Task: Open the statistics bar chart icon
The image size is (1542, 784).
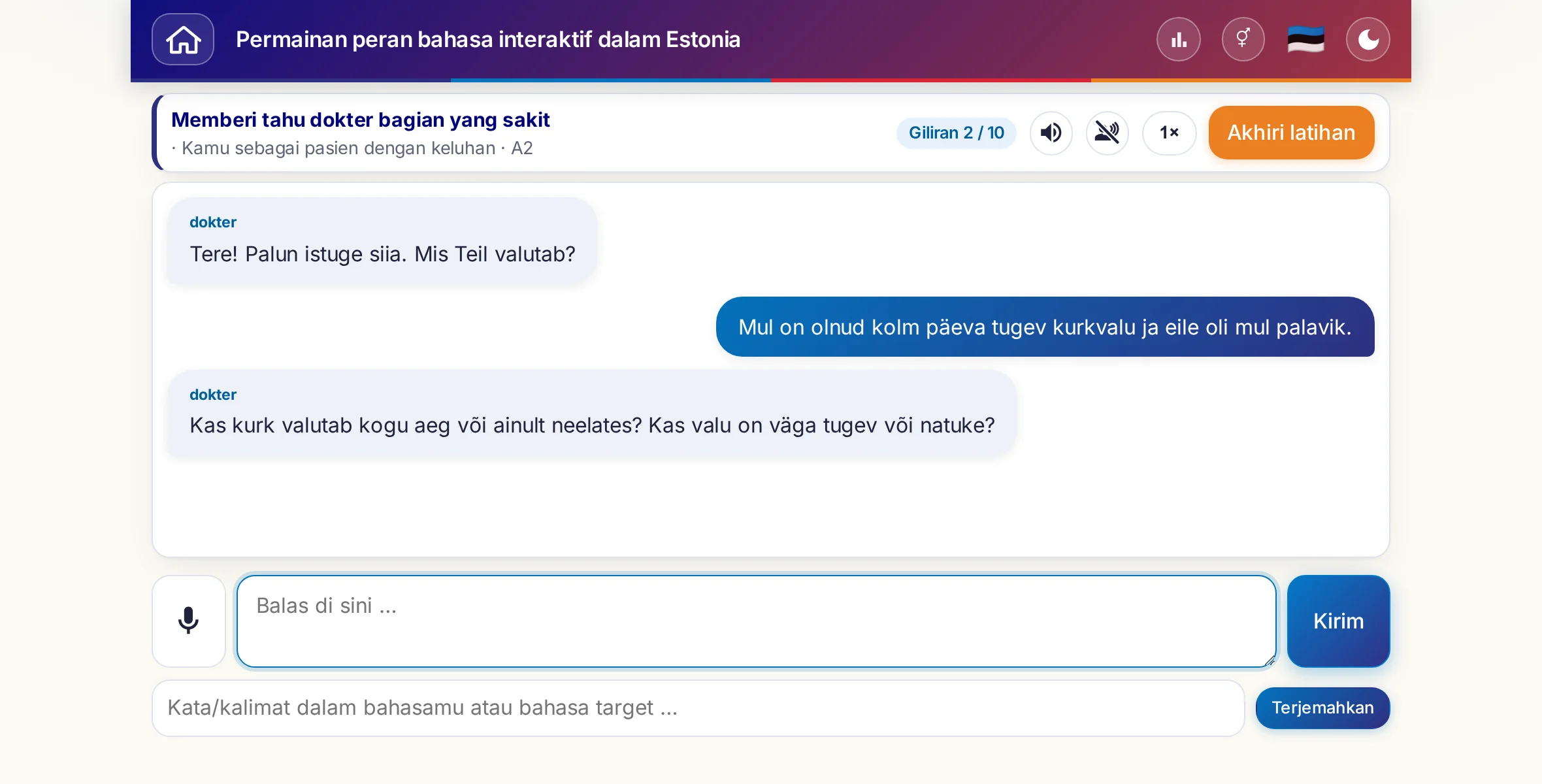Action: point(1179,39)
